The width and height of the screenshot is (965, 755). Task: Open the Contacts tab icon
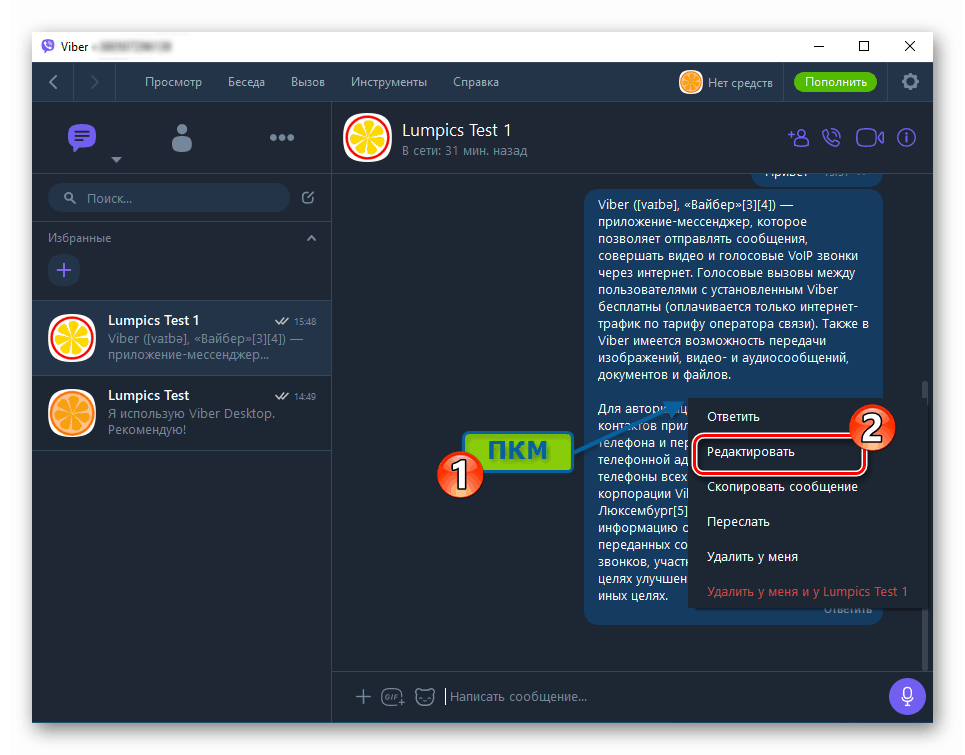pos(182,138)
